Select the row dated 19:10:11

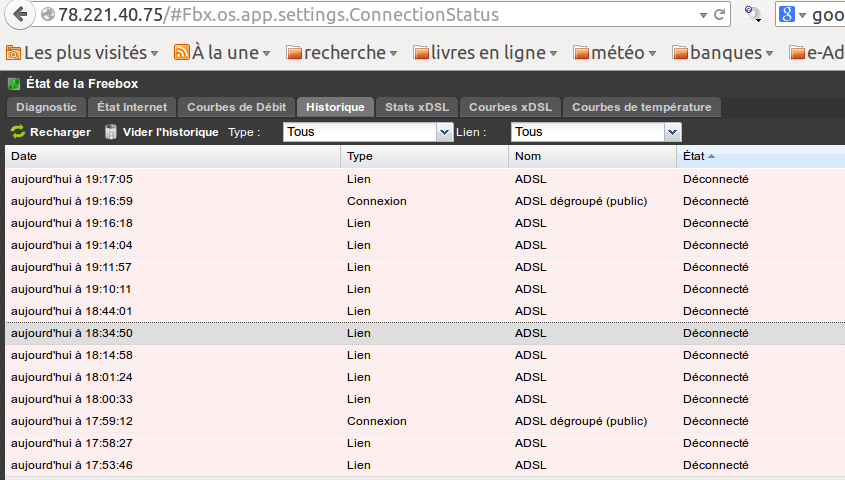click(425, 289)
